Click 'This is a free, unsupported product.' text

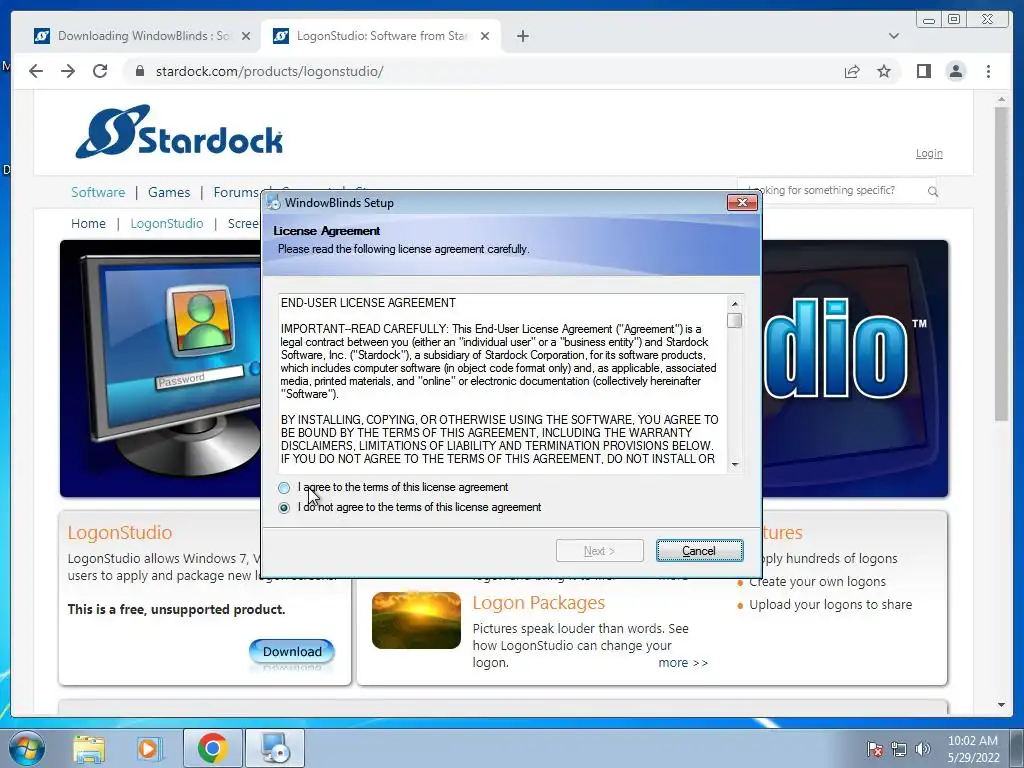[x=176, y=610]
